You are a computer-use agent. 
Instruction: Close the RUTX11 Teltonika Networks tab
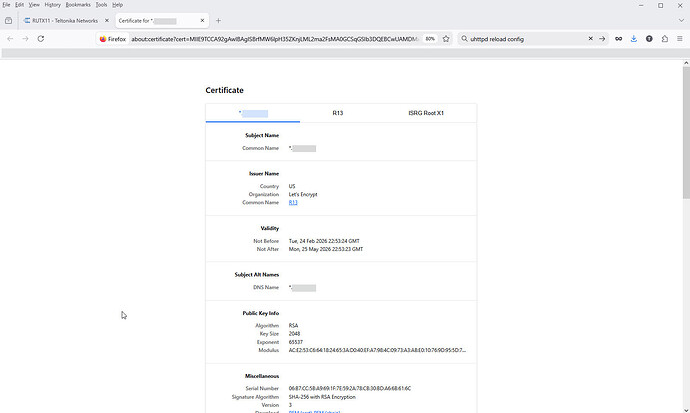coord(106,20)
